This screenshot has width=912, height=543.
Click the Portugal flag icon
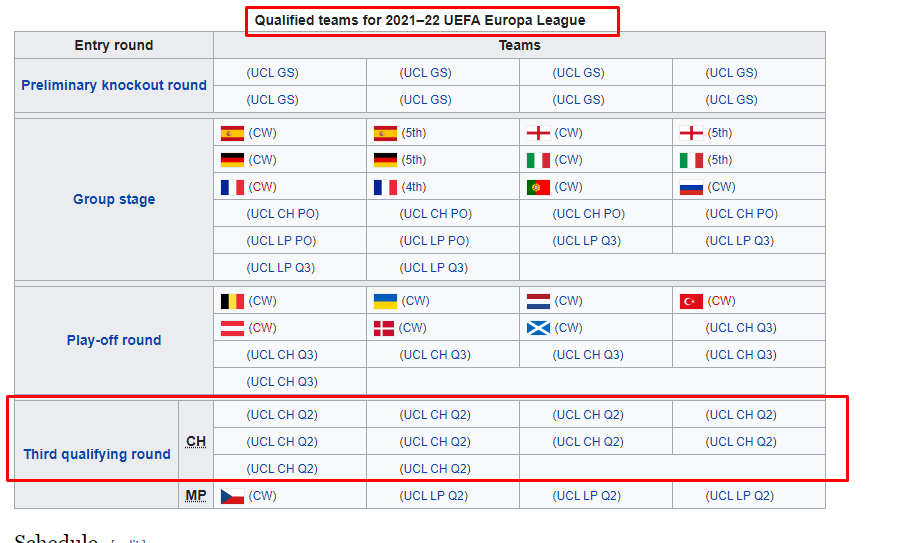pyautogui.click(x=538, y=187)
